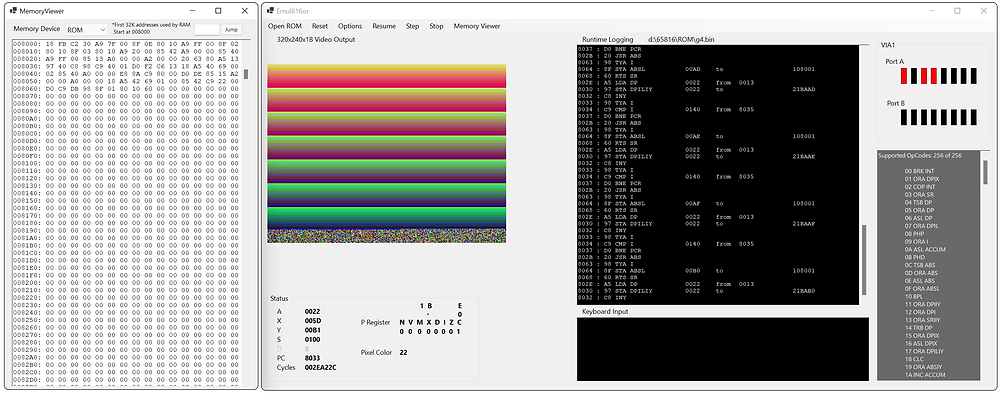Viewport: 1000px width, 394px height.
Task: Toggle the last Port A bit indicator
Action: pos(973,76)
